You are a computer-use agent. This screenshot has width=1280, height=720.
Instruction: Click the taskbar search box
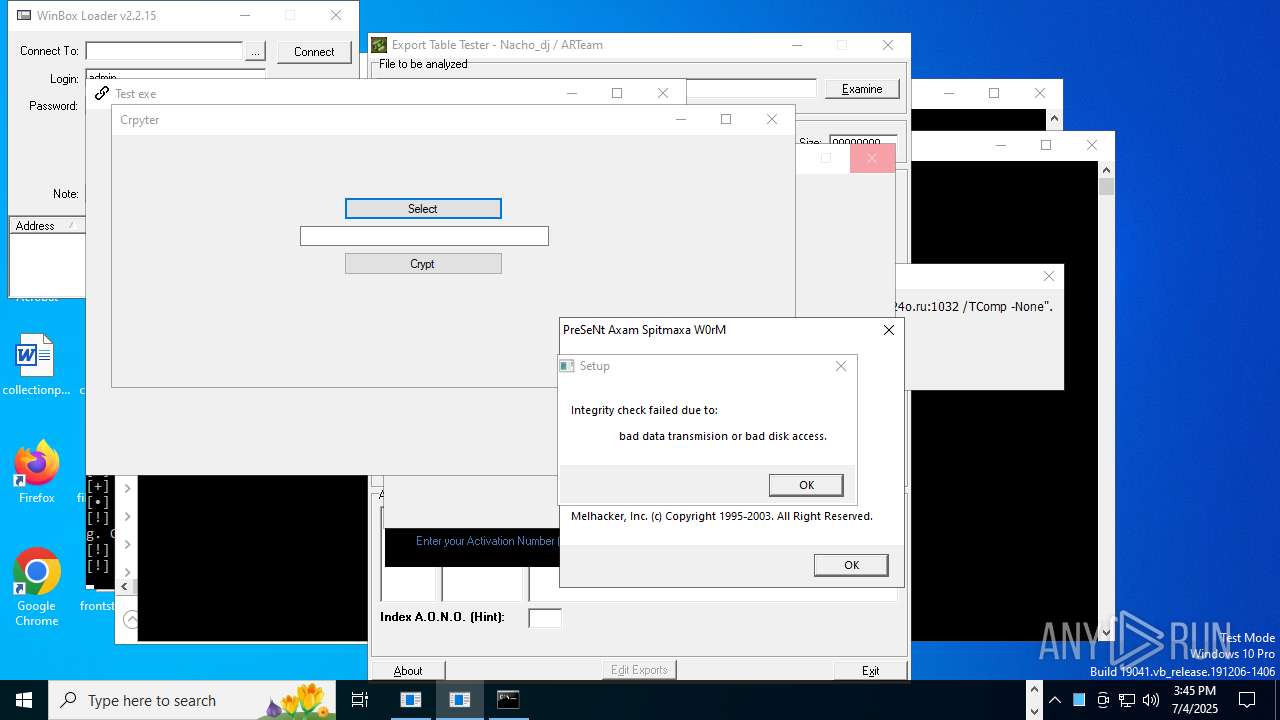coord(192,700)
